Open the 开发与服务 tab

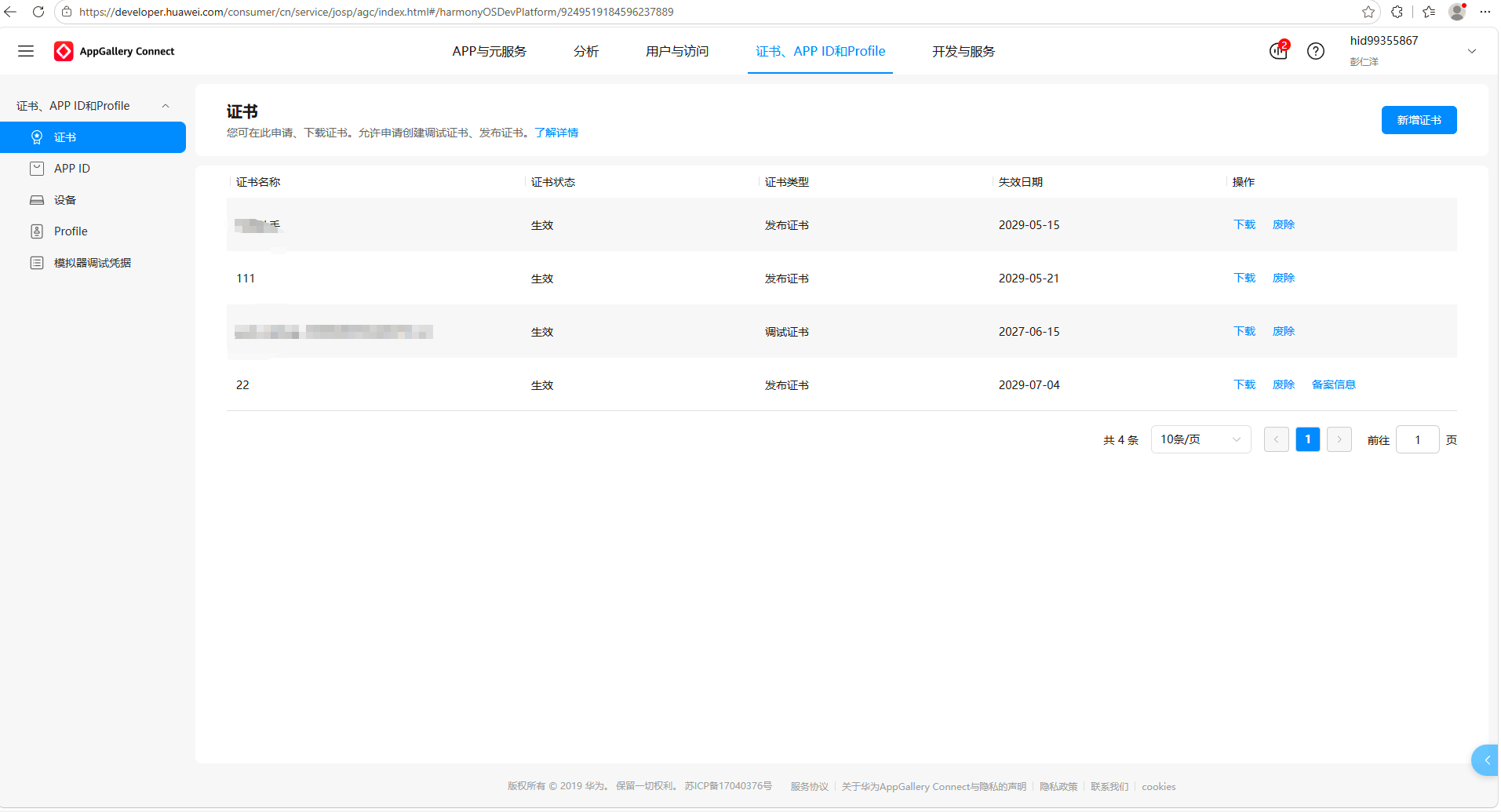964,51
